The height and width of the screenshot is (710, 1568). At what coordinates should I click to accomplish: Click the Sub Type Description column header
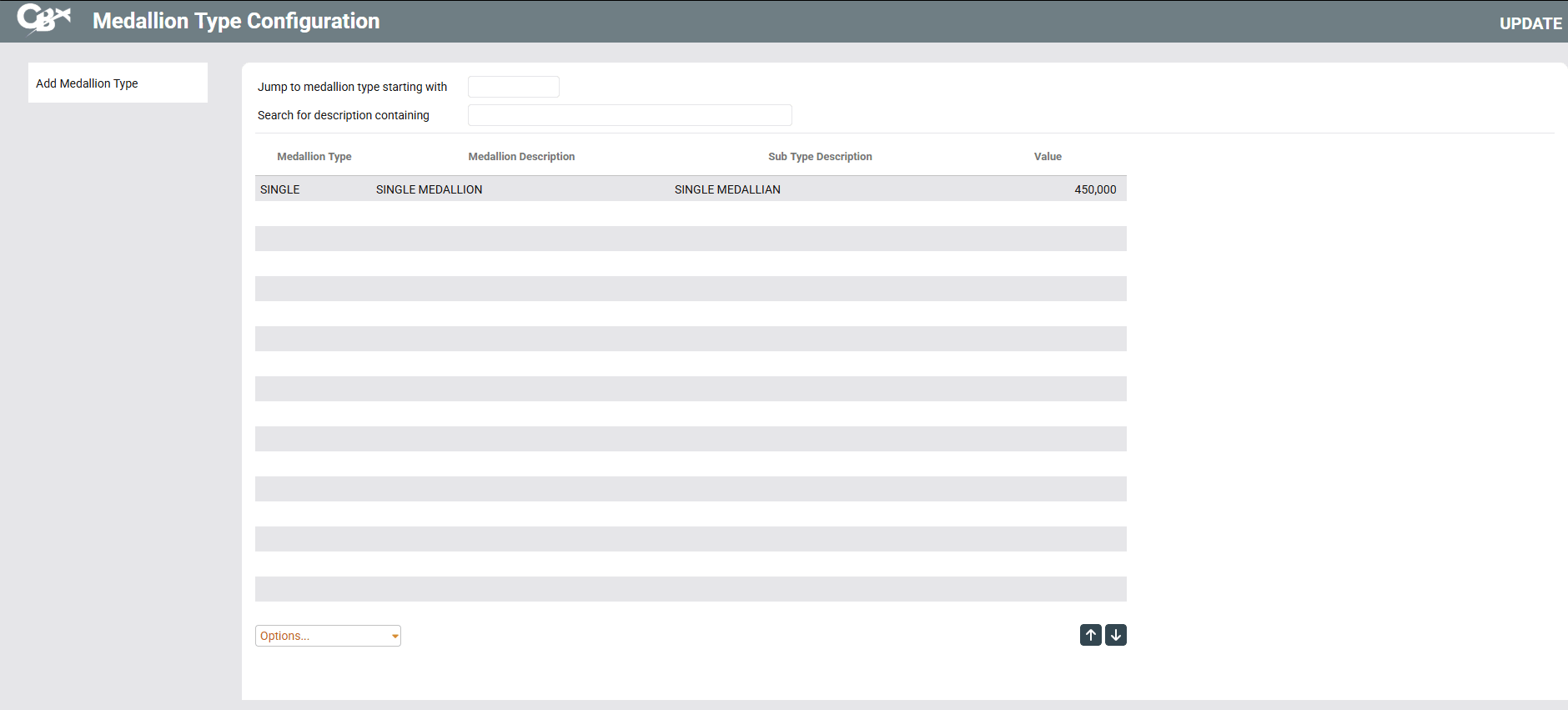pos(819,157)
